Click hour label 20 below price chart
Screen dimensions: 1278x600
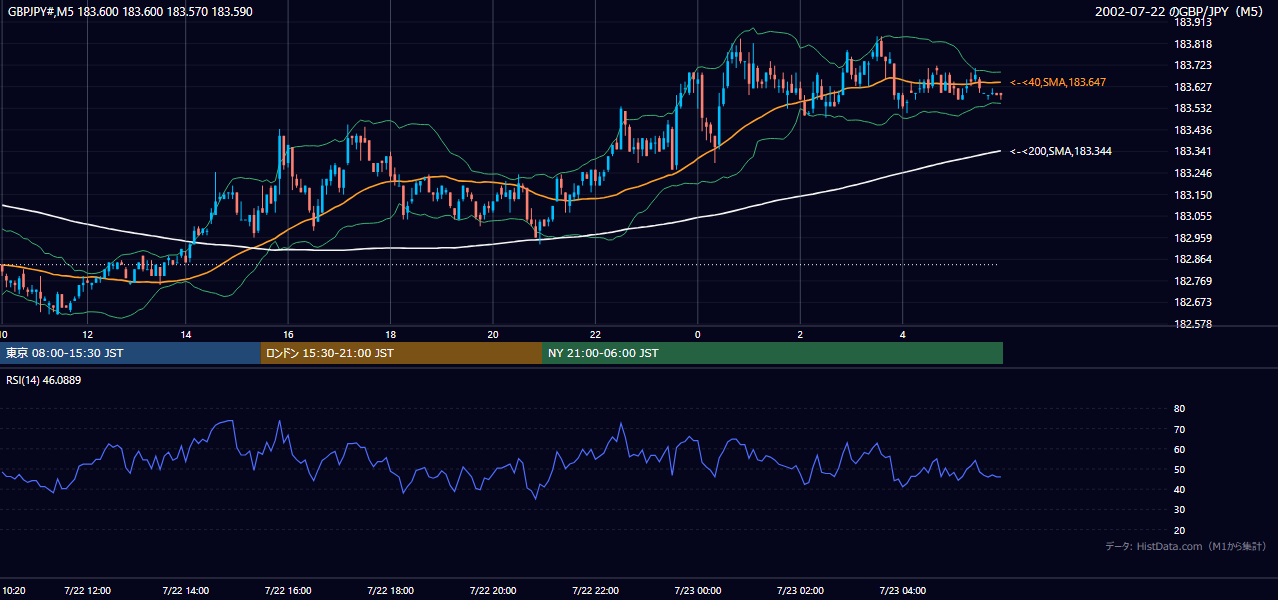[x=493, y=334]
